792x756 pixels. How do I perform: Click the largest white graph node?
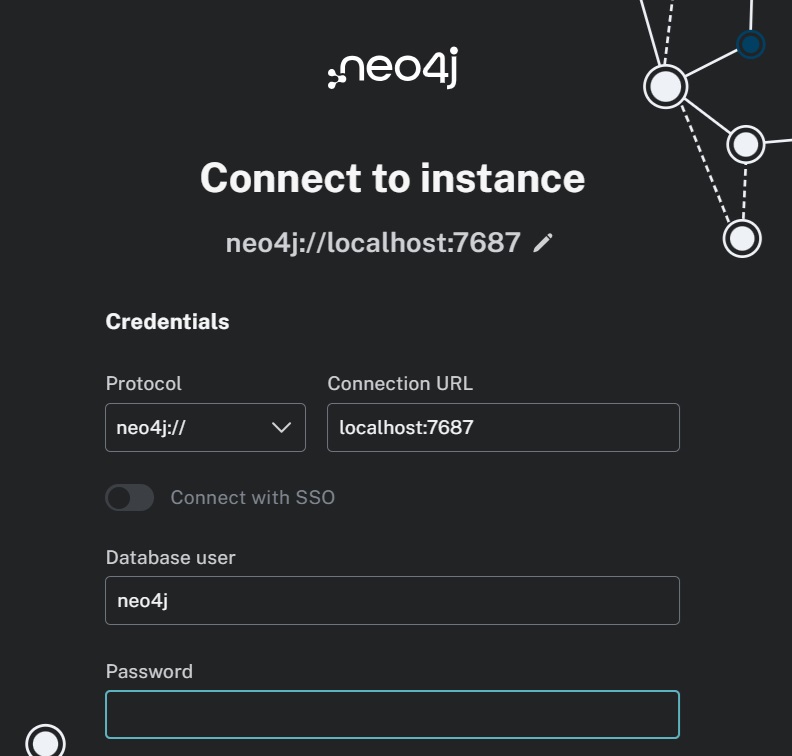pyautogui.click(x=666, y=86)
